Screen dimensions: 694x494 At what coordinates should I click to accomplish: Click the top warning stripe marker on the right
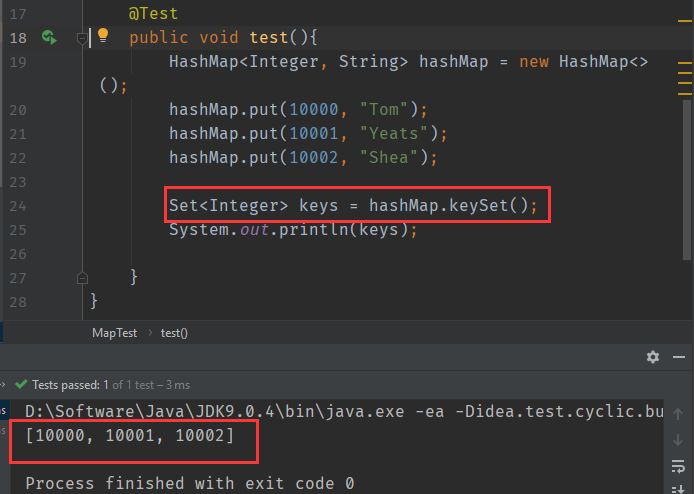click(685, 21)
